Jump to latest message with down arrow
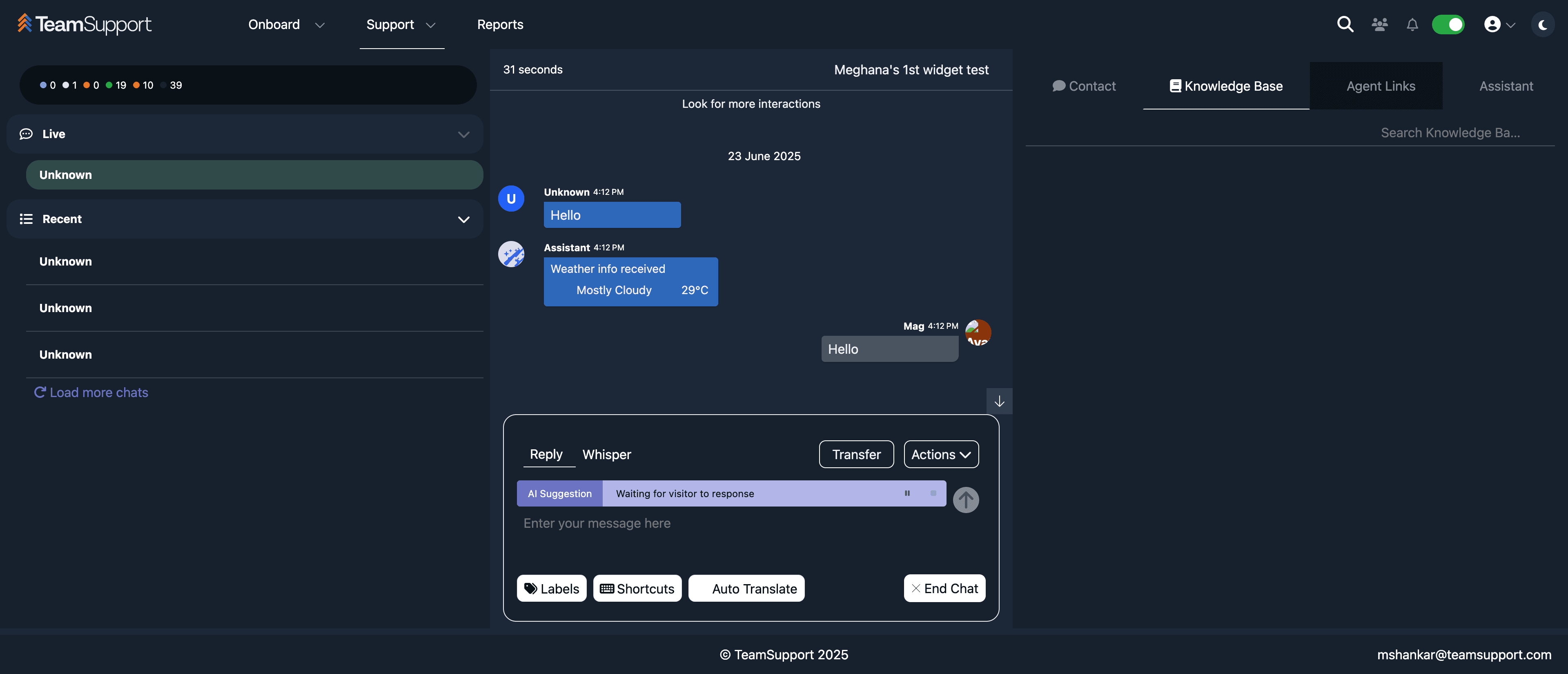 999,401
